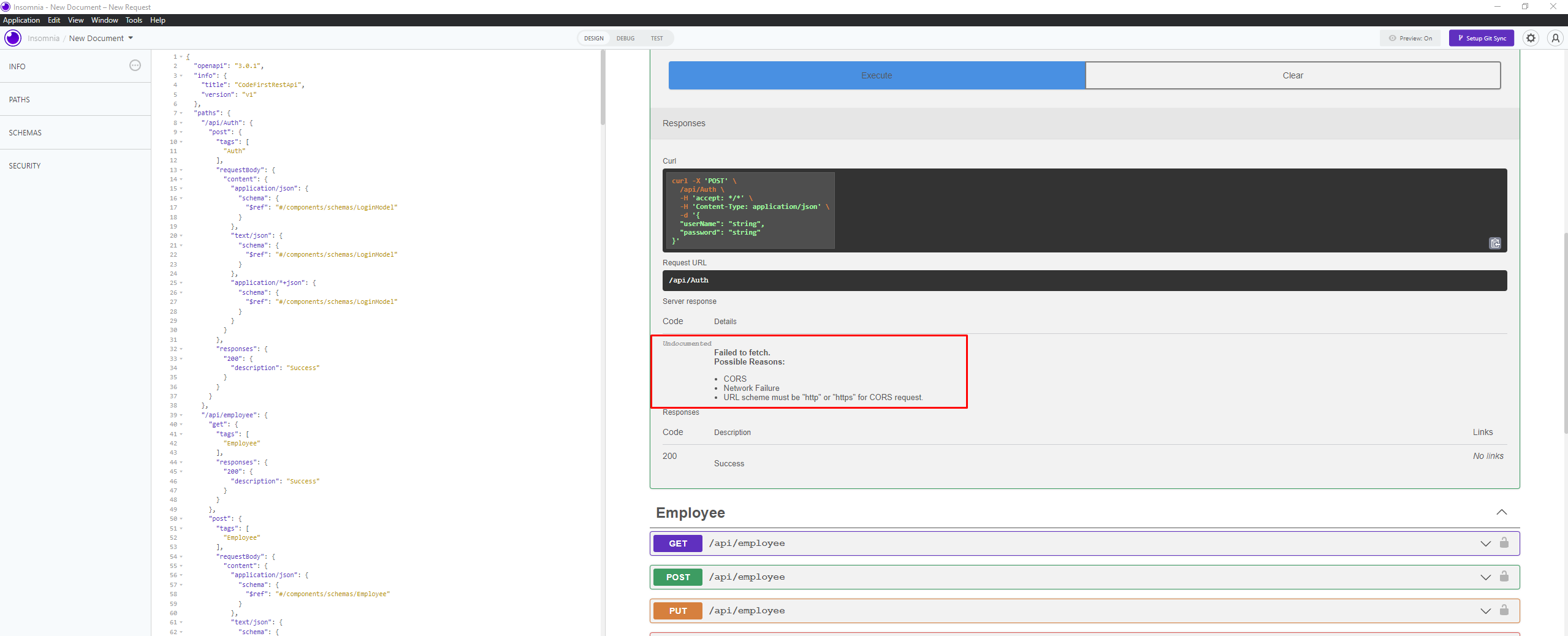Open the Application menu
This screenshot has height=636, width=1568.
click(x=21, y=20)
